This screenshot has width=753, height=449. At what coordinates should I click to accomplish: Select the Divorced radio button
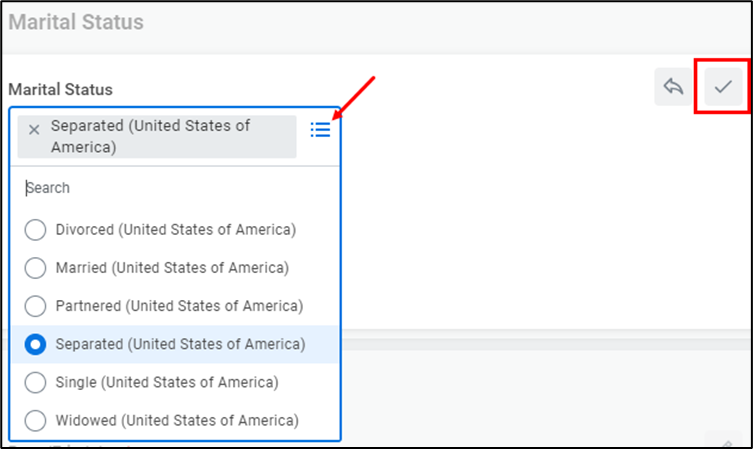pyautogui.click(x=35, y=230)
